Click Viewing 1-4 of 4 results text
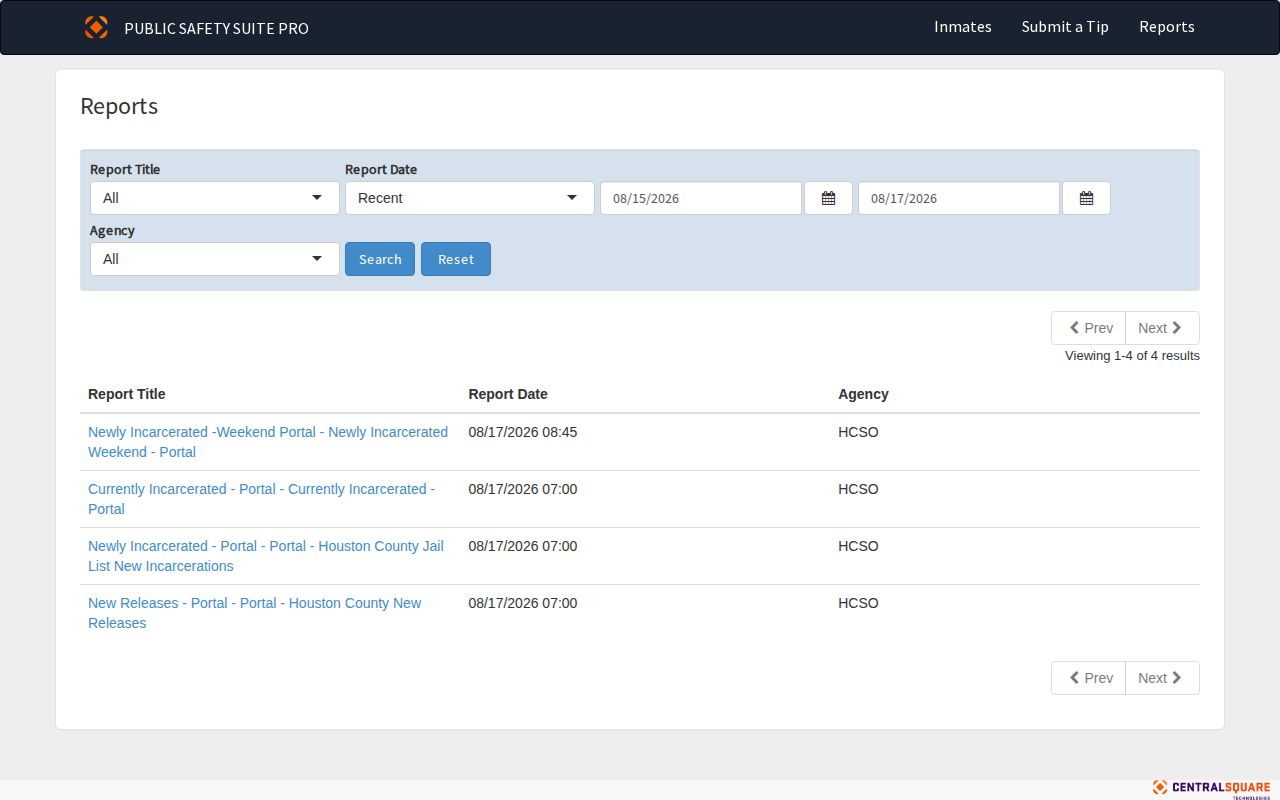 click(1132, 355)
